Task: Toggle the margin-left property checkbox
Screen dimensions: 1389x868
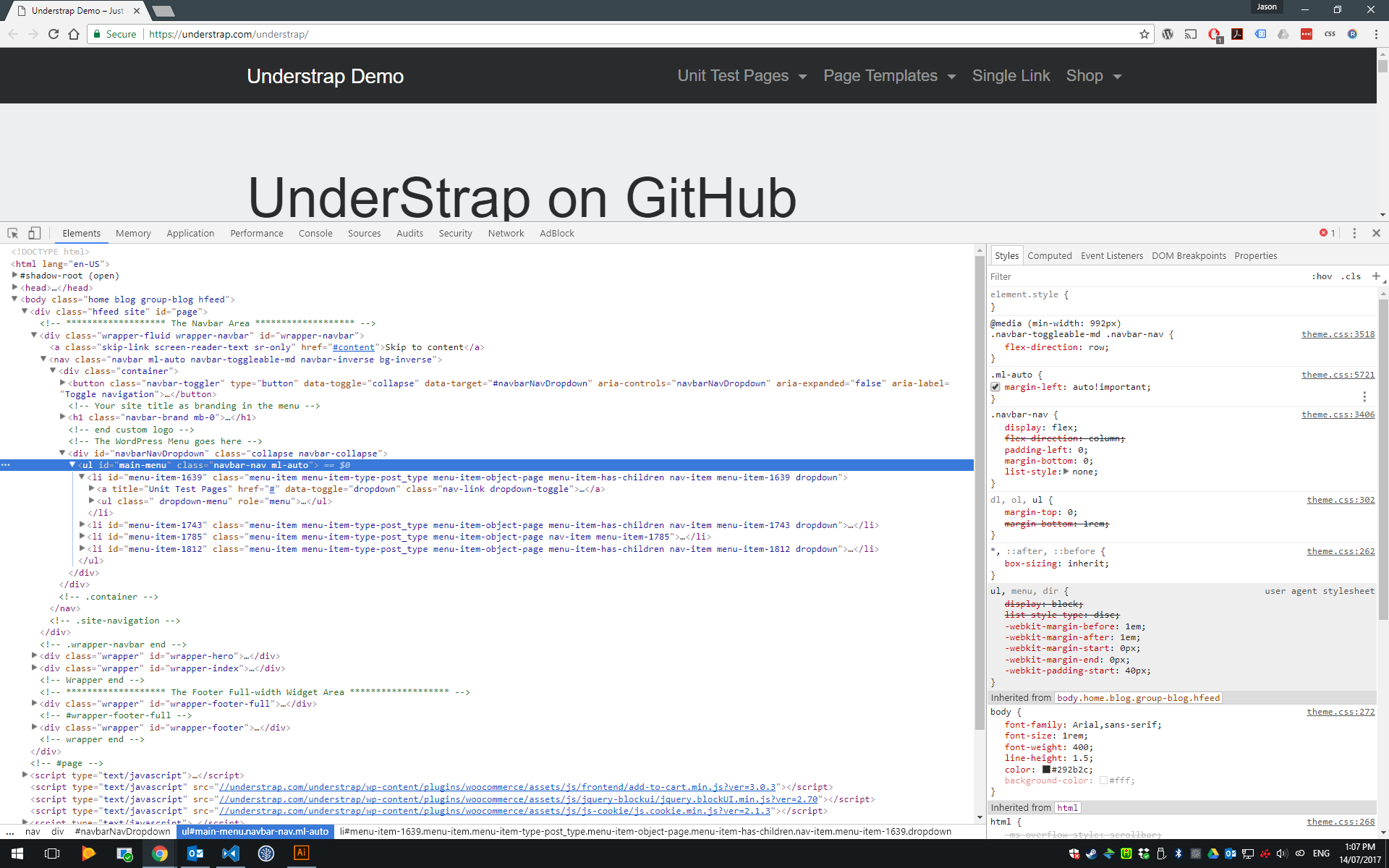Action: [996, 386]
